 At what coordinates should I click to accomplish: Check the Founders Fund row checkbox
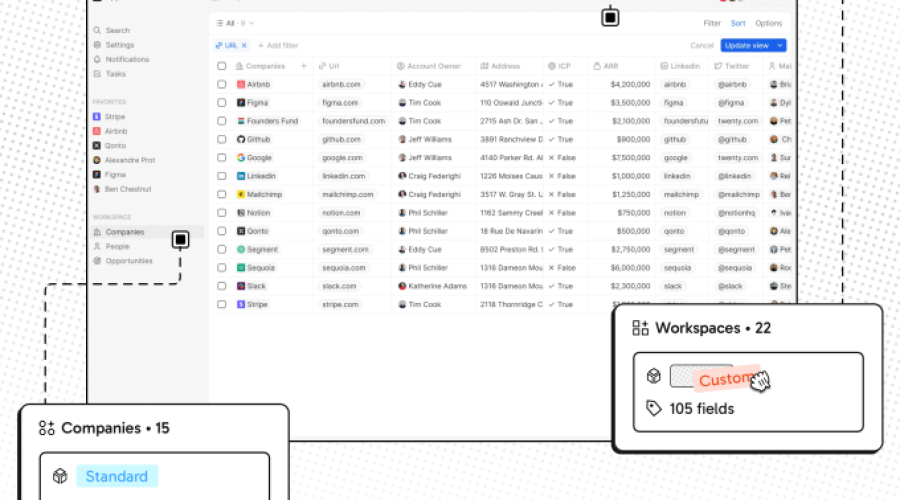[222, 121]
